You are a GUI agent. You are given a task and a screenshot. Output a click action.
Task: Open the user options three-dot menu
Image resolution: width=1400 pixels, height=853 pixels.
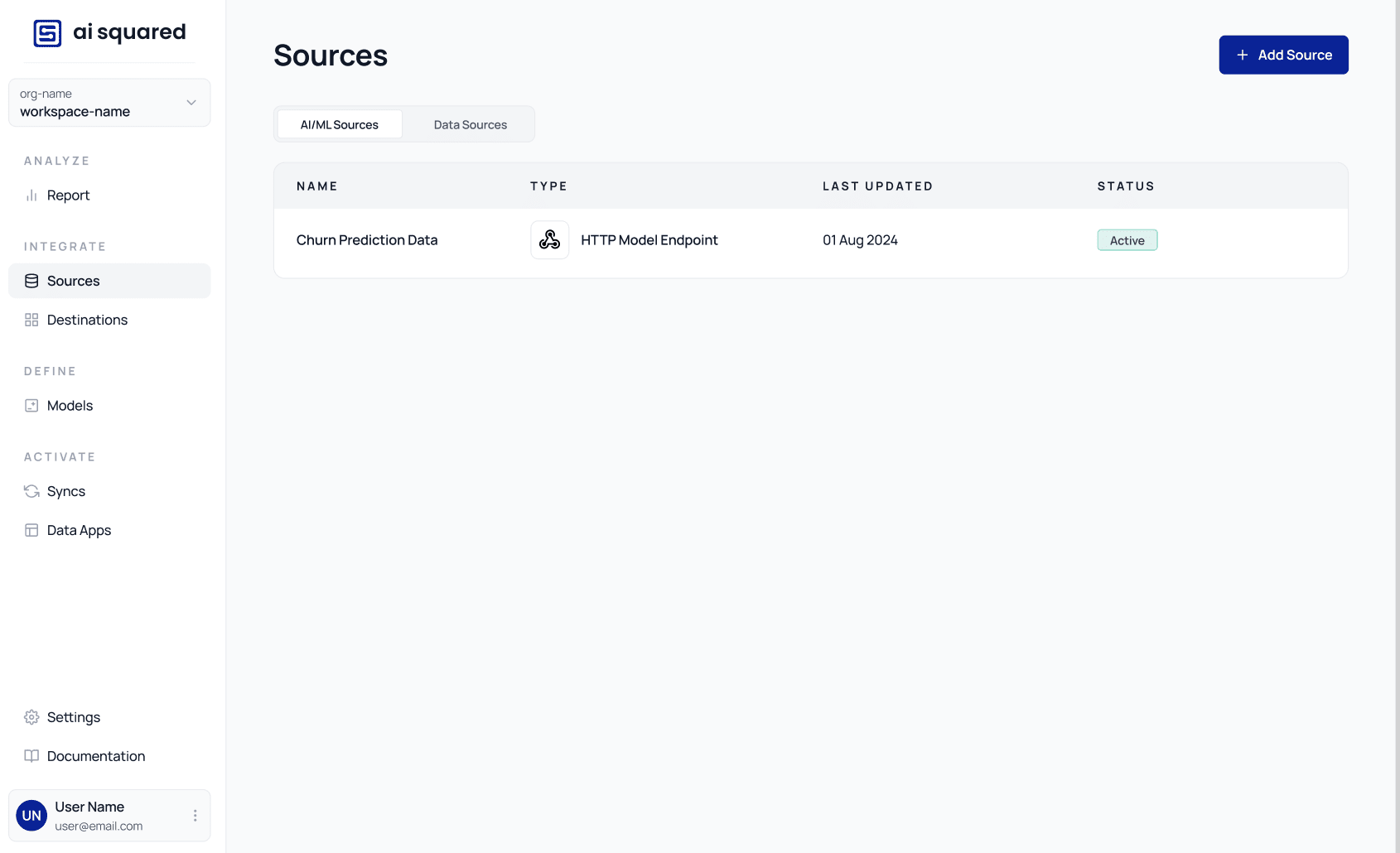195,816
